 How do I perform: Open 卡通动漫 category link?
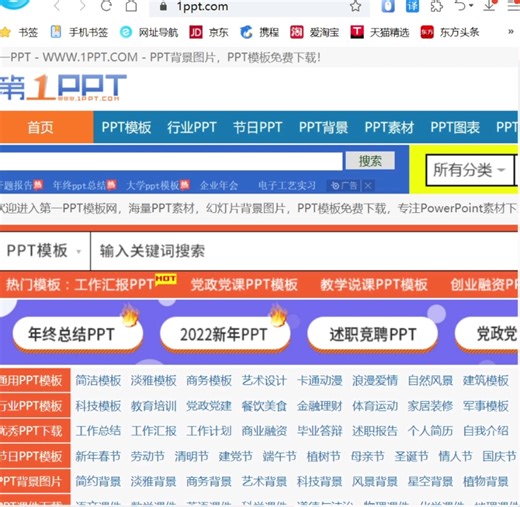(x=319, y=380)
